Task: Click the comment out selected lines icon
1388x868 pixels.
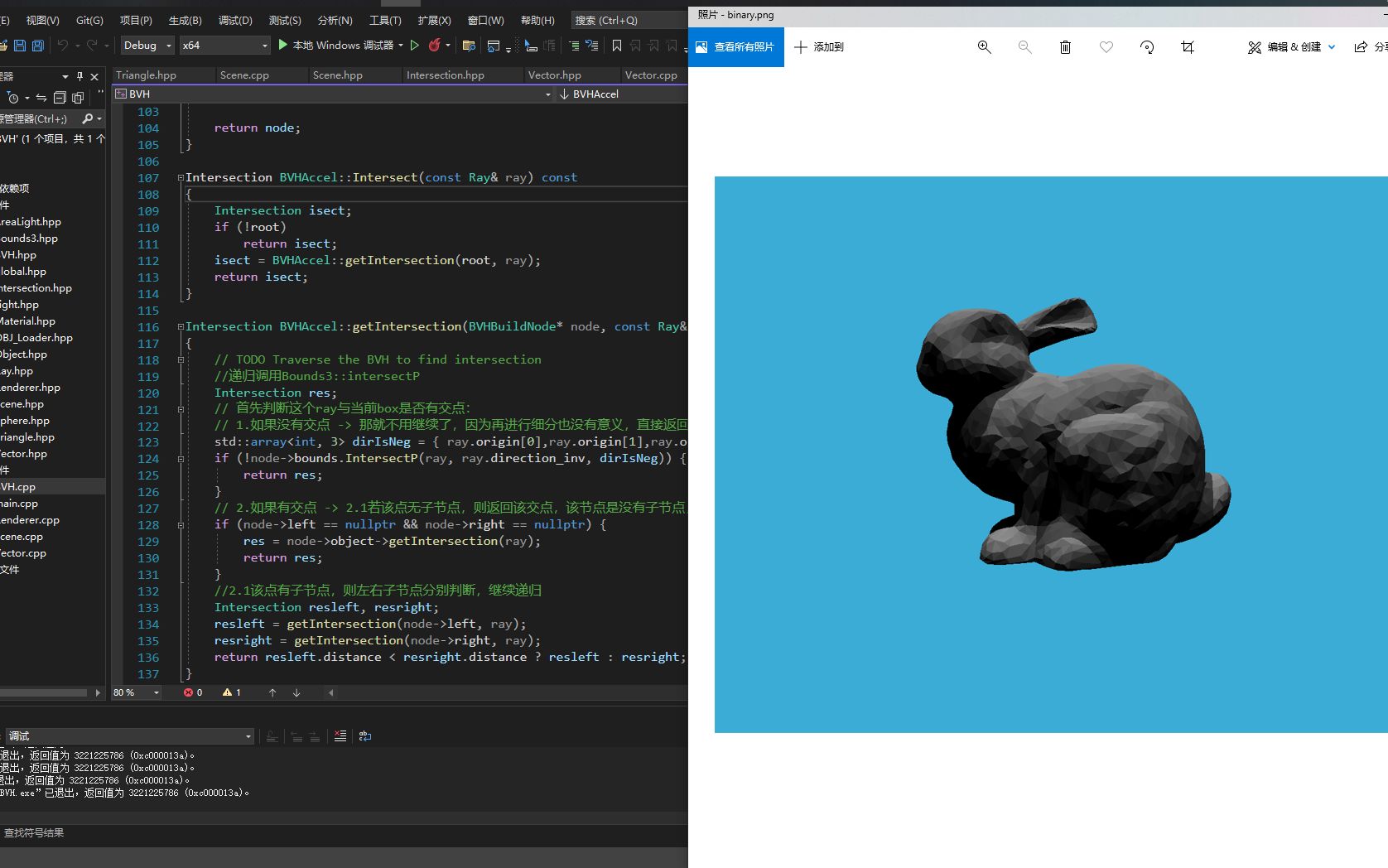Action: (574, 46)
